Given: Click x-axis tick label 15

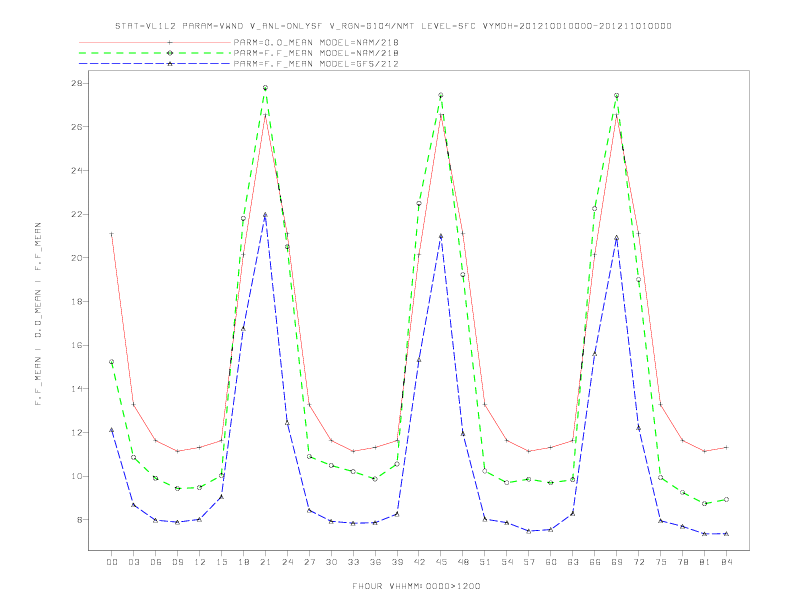Looking at the screenshot, I should [x=221, y=562].
